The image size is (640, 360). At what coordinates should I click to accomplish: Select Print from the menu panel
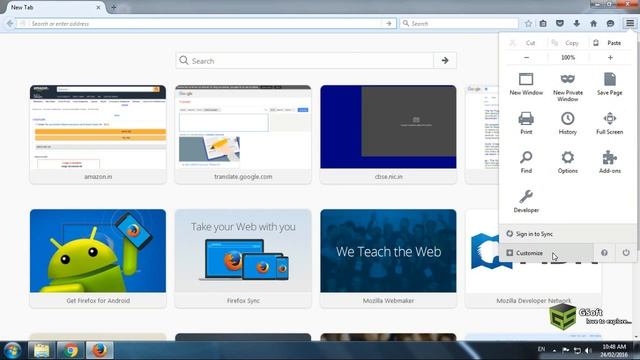click(x=526, y=123)
